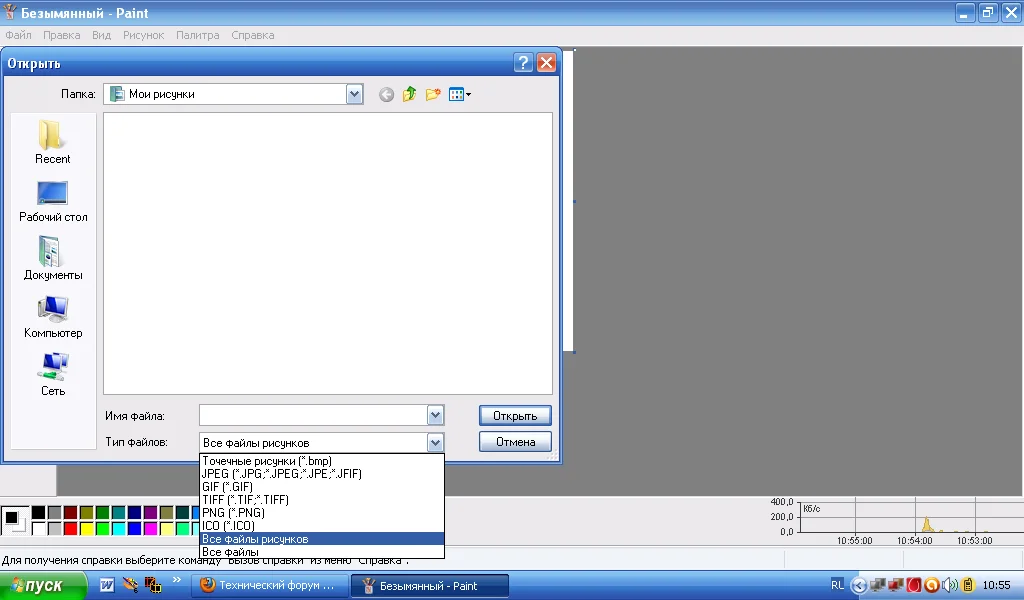Expand the Имя файла dropdown arrow
The image size is (1024, 600).
[436, 415]
